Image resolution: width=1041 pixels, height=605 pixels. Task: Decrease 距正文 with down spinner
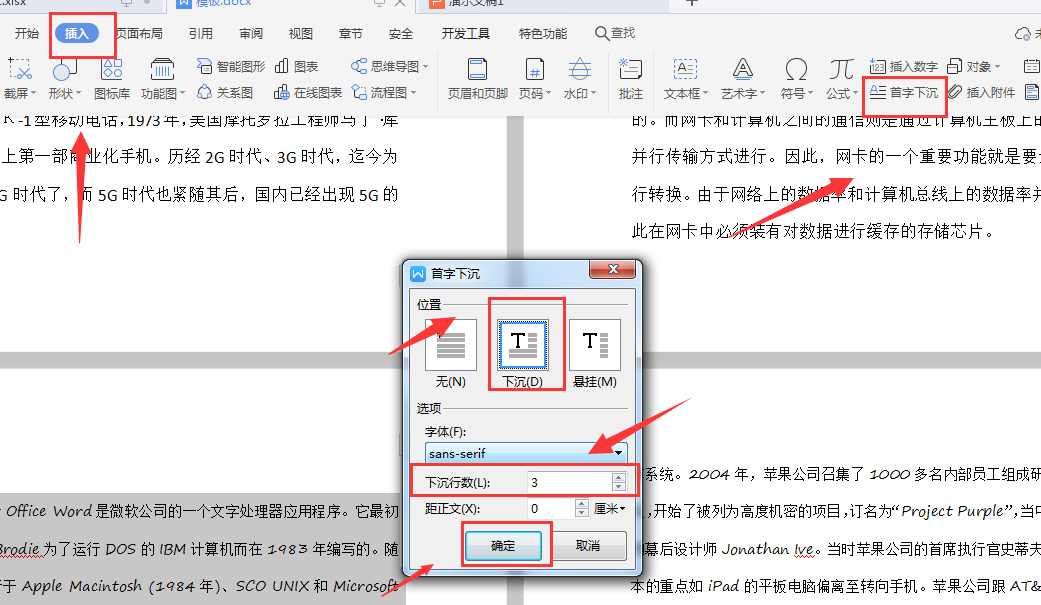(582, 513)
